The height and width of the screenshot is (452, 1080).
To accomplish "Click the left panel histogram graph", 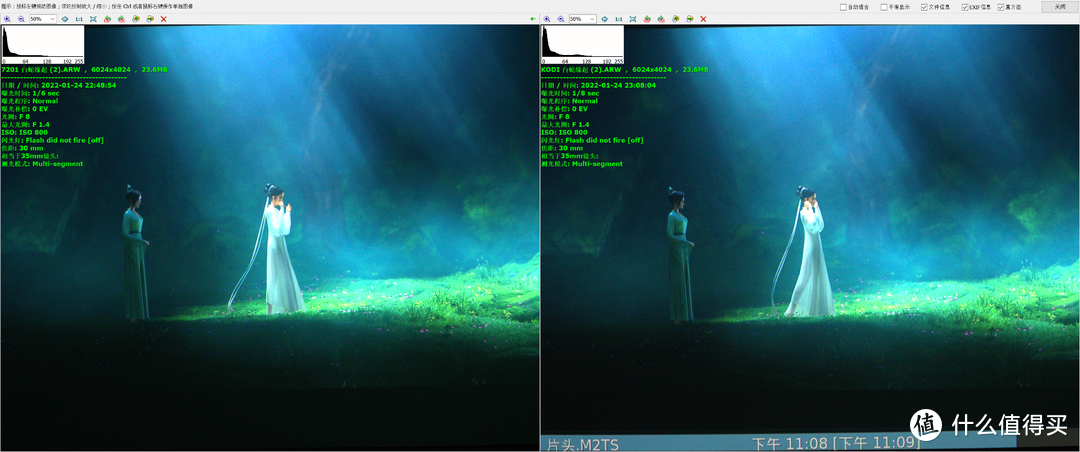I will tap(43, 45).
